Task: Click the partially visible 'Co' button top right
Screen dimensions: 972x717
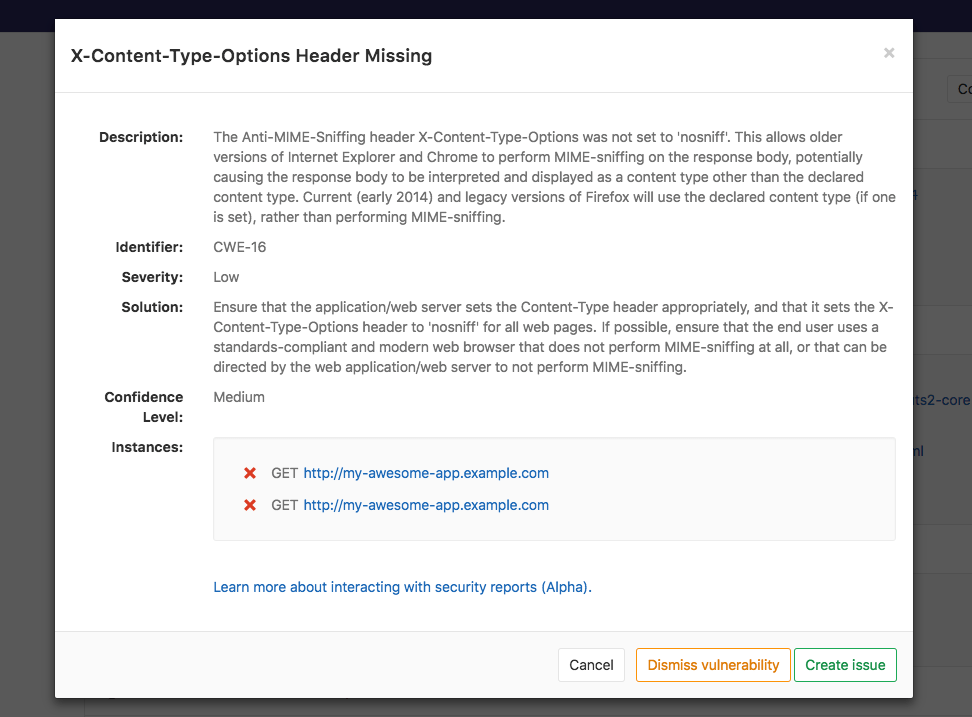Action: pos(961,89)
